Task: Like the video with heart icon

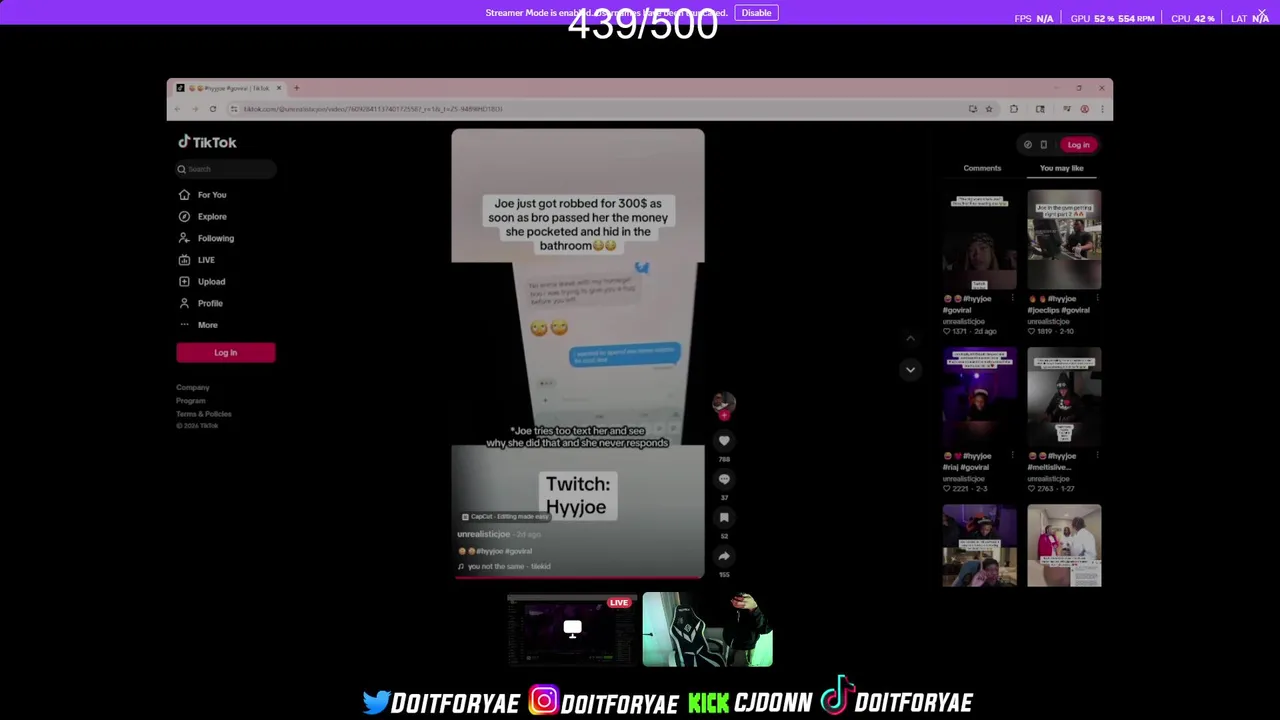Action: pyautogui.click(x=724, y=441)
